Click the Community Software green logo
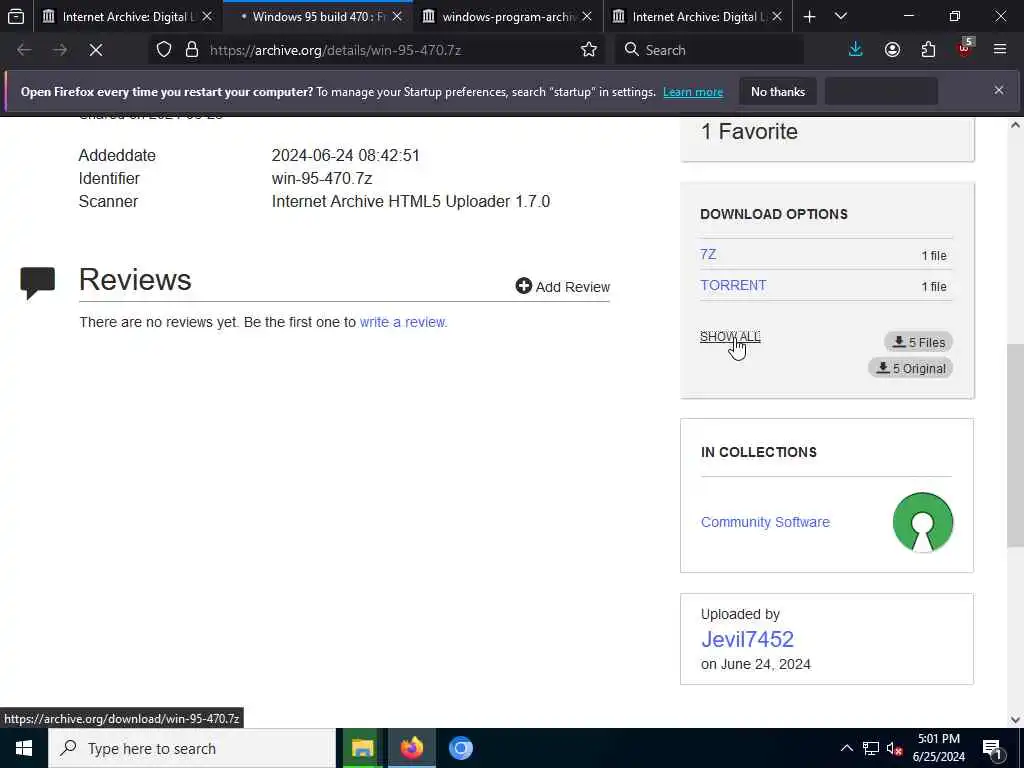Viewport: 1024px width, 768px height. (923, 522)
